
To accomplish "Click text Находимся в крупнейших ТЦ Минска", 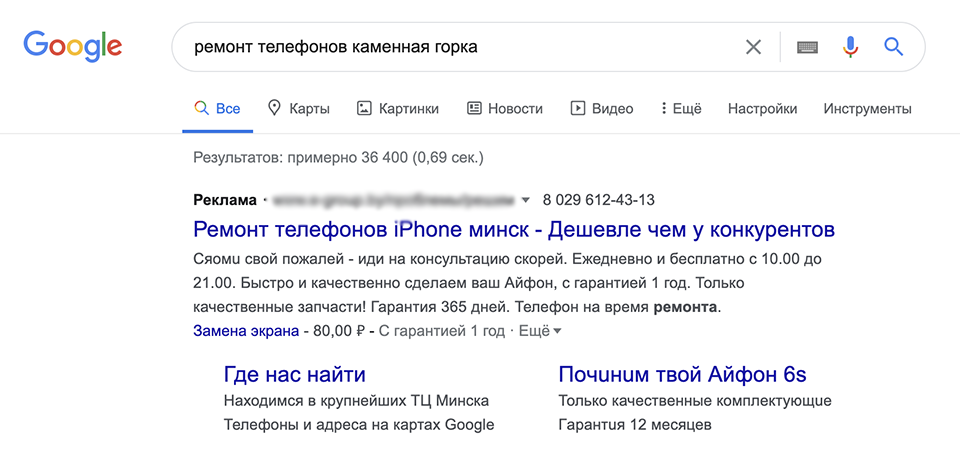I will pyautogui.click(x=356, y=401).
